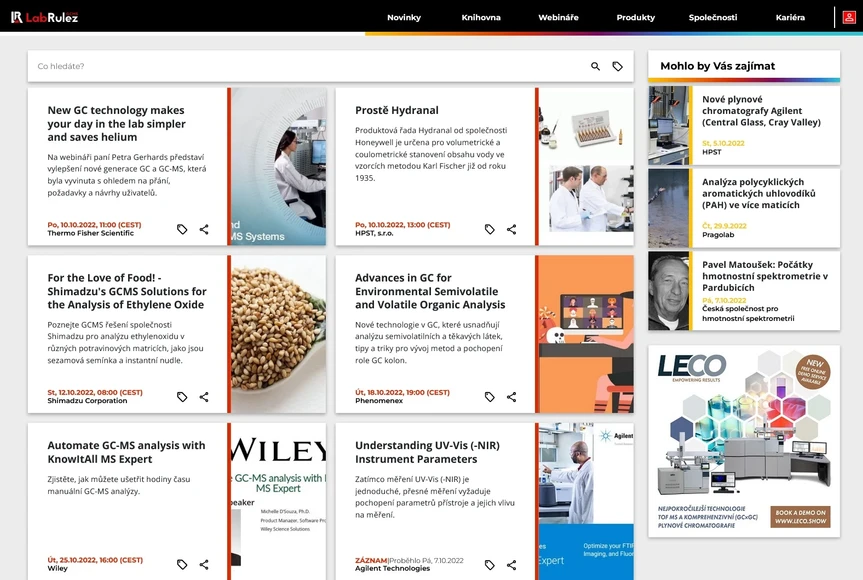863x580 pixels.
Task: Click the share icon on the Wiley webinar card
Action: point(204,565)
